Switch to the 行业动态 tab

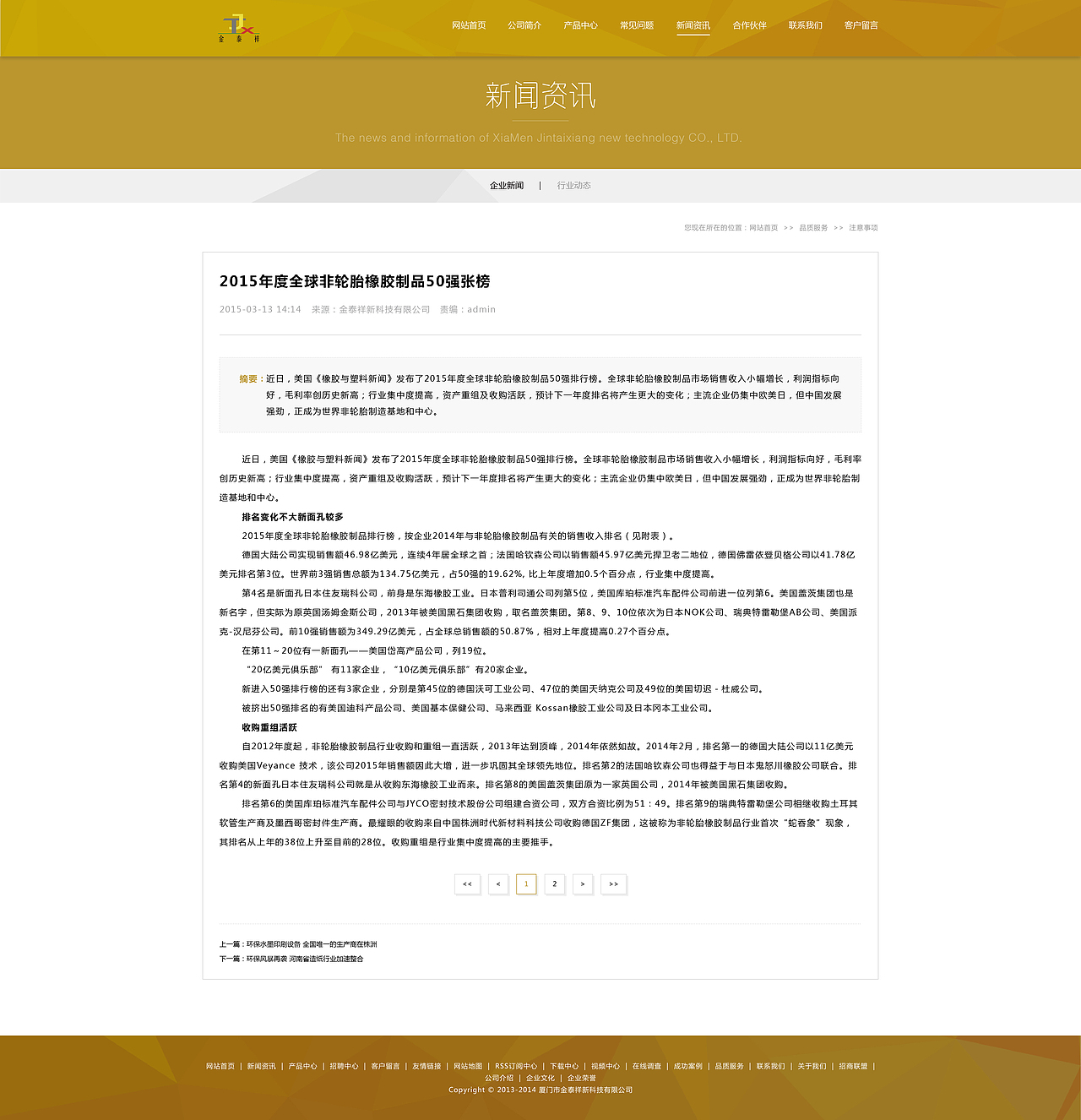pos(573,186)
